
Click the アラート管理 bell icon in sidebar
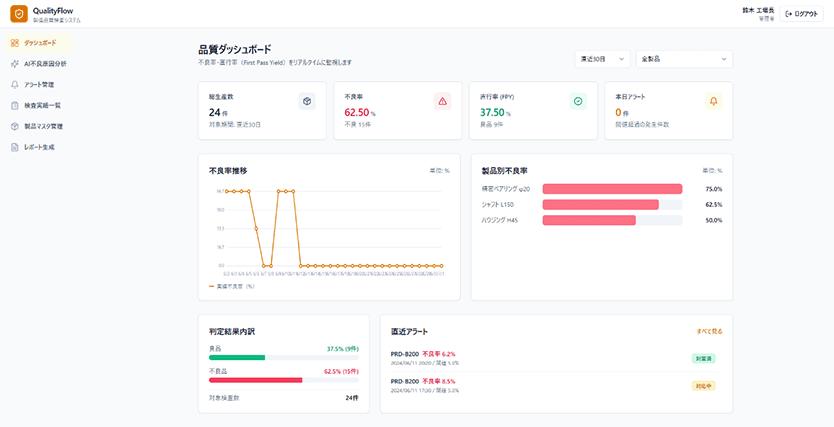(x=14, y=85)
